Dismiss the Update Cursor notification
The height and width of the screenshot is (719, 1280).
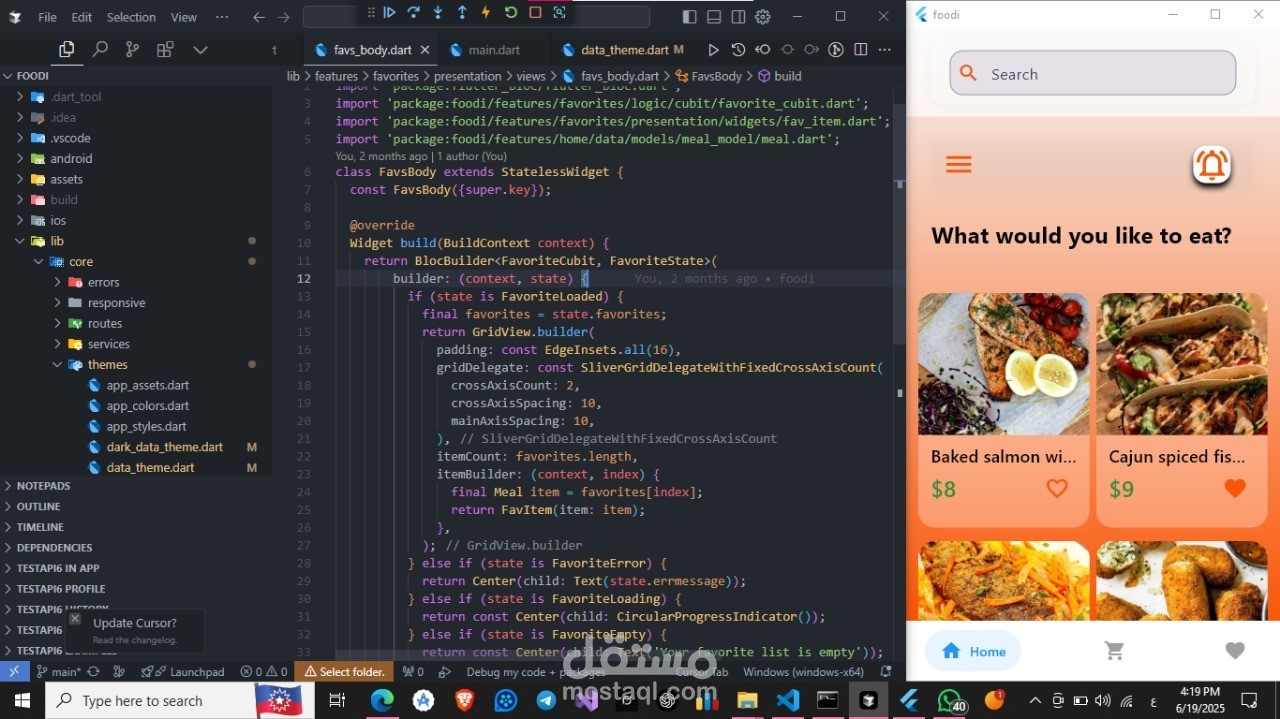click(75, 619)
